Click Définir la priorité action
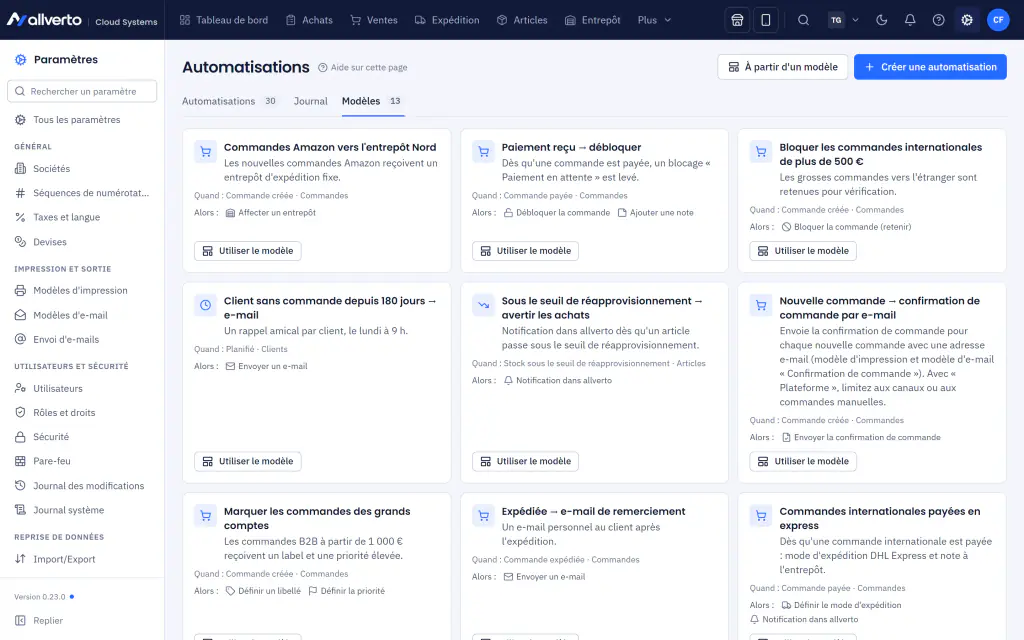The height and width of the screenshot is (640, 1024). point(347,591)
